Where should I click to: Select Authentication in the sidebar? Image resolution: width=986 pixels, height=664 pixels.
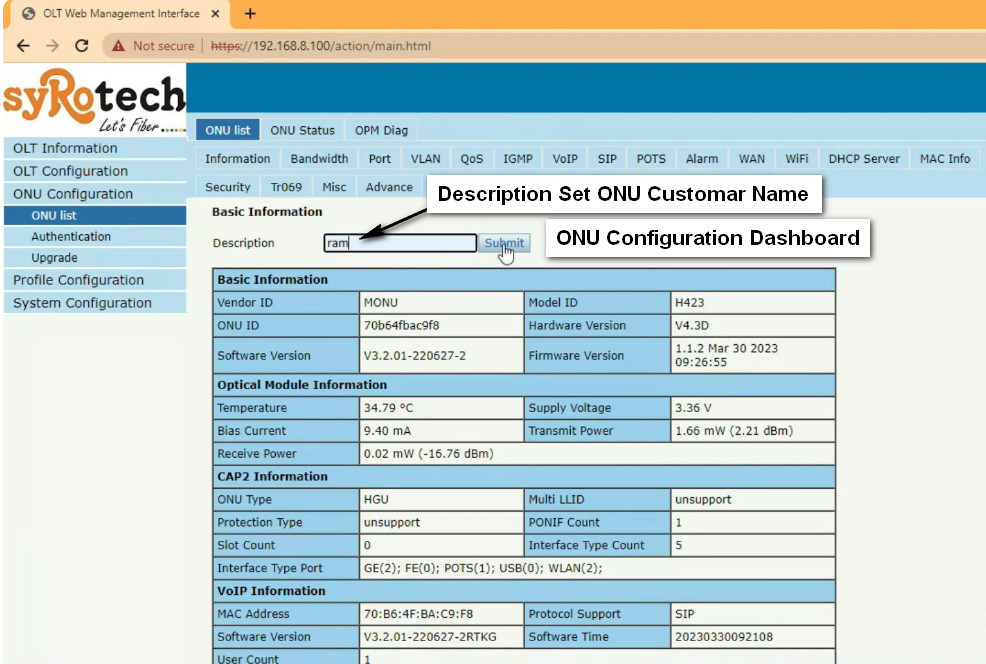point(71,237)
